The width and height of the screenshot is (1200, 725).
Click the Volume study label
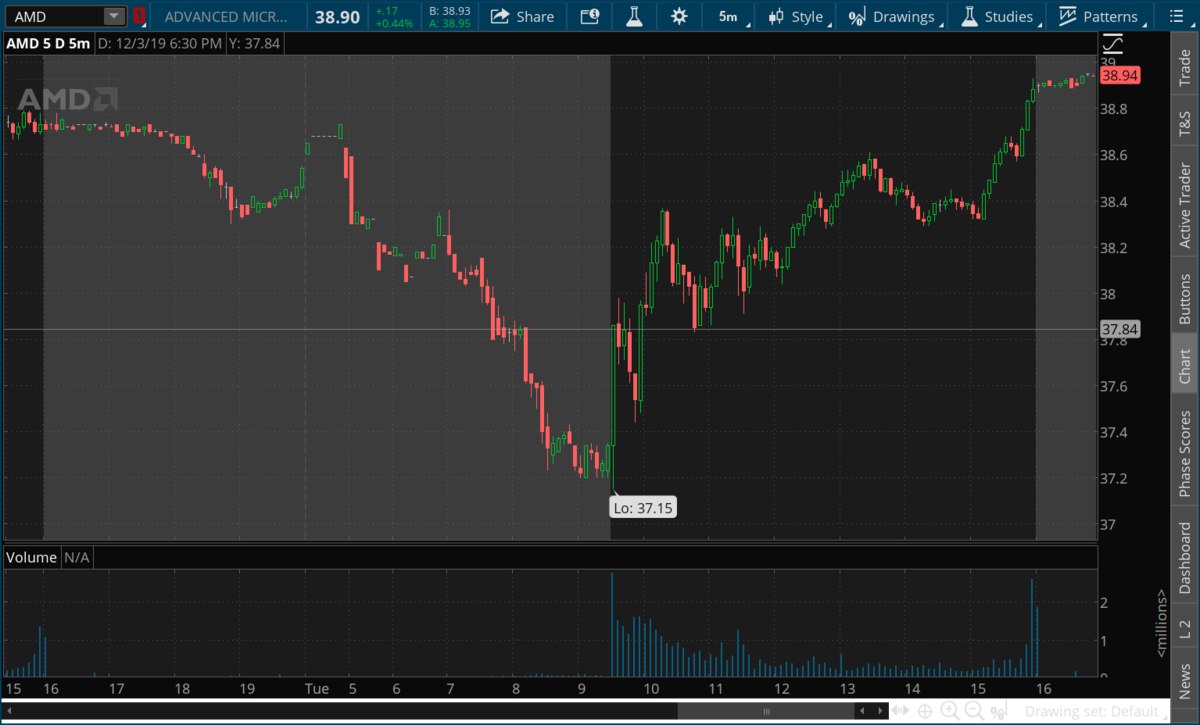pos(32,557)
